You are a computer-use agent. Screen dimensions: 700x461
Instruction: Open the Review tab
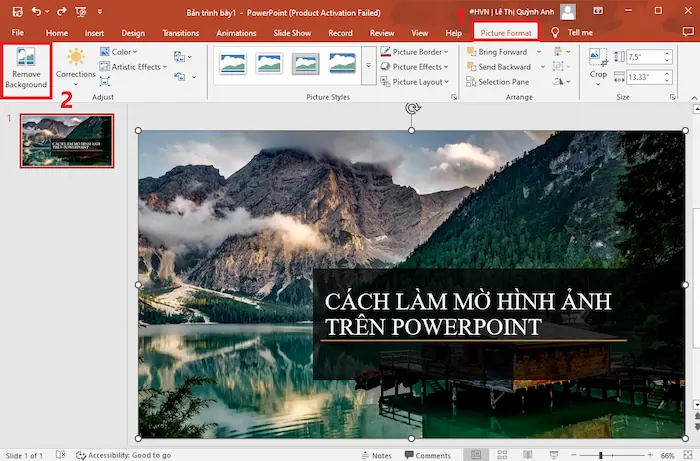click(x=382, y=33)
